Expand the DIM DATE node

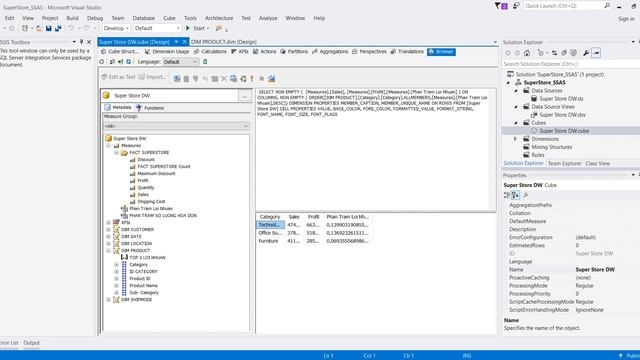[x=109, y=236]
